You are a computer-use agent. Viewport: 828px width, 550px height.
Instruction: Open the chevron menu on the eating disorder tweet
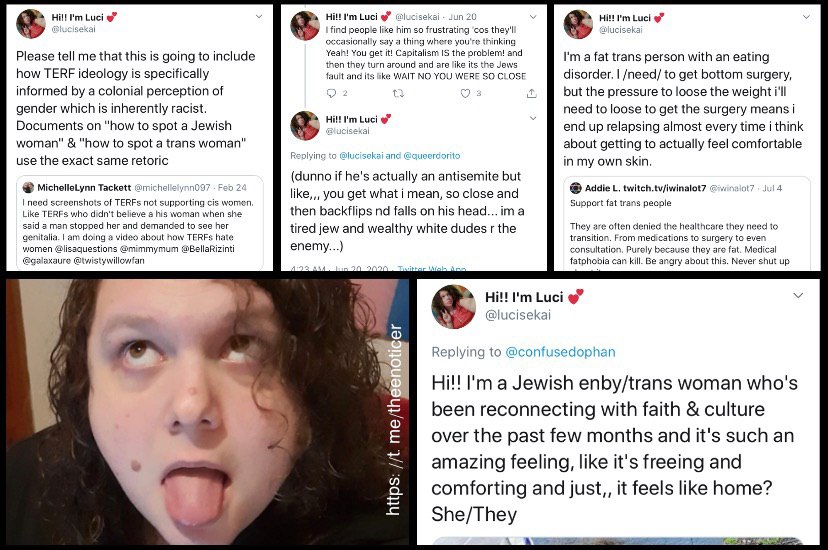(806, 17)
